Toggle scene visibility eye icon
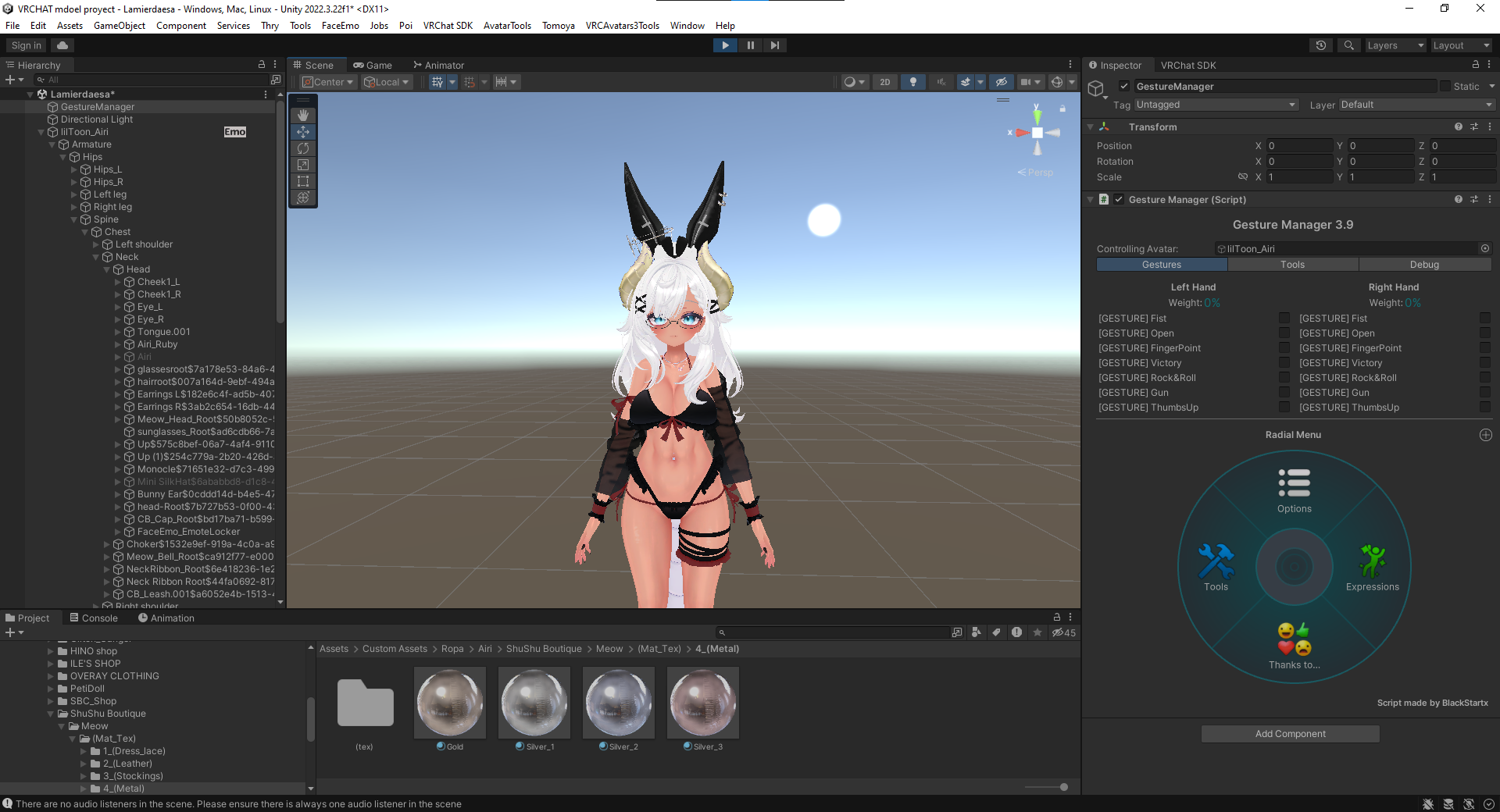This screenshot has width=1500, height=812. coord(1001,82)
